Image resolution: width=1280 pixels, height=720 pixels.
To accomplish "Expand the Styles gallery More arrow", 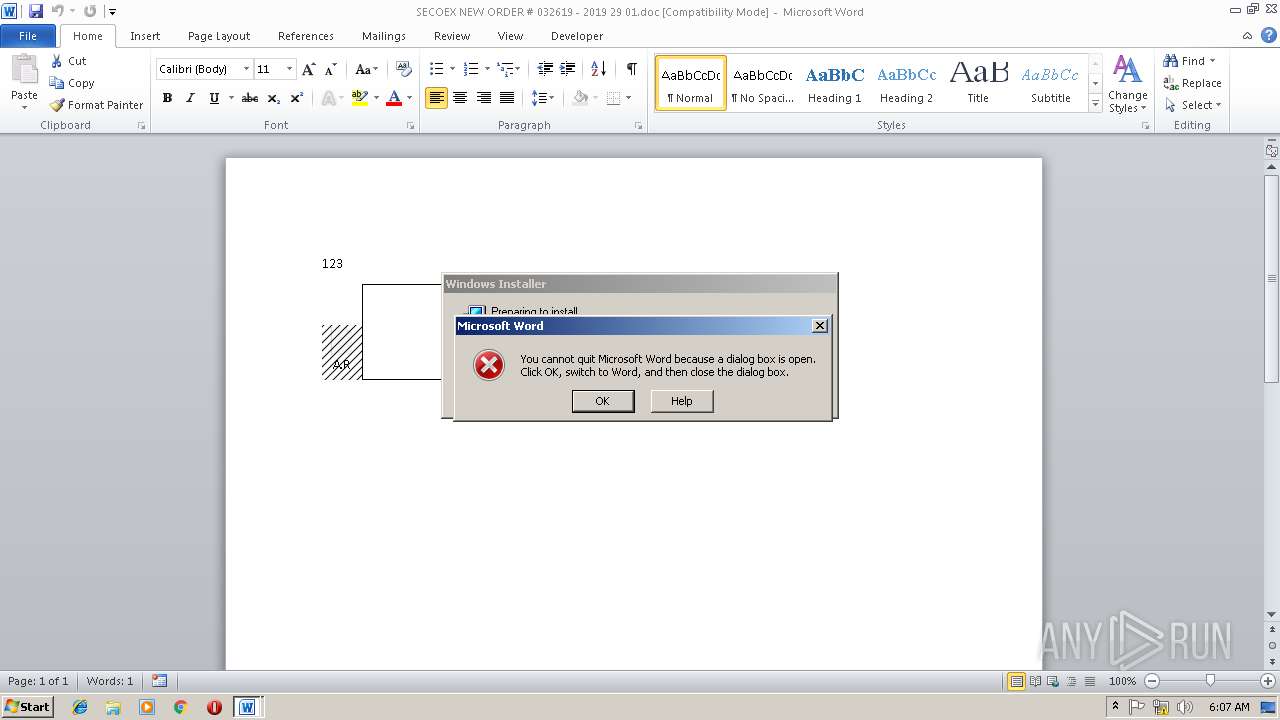I will tap(1096, 104).
